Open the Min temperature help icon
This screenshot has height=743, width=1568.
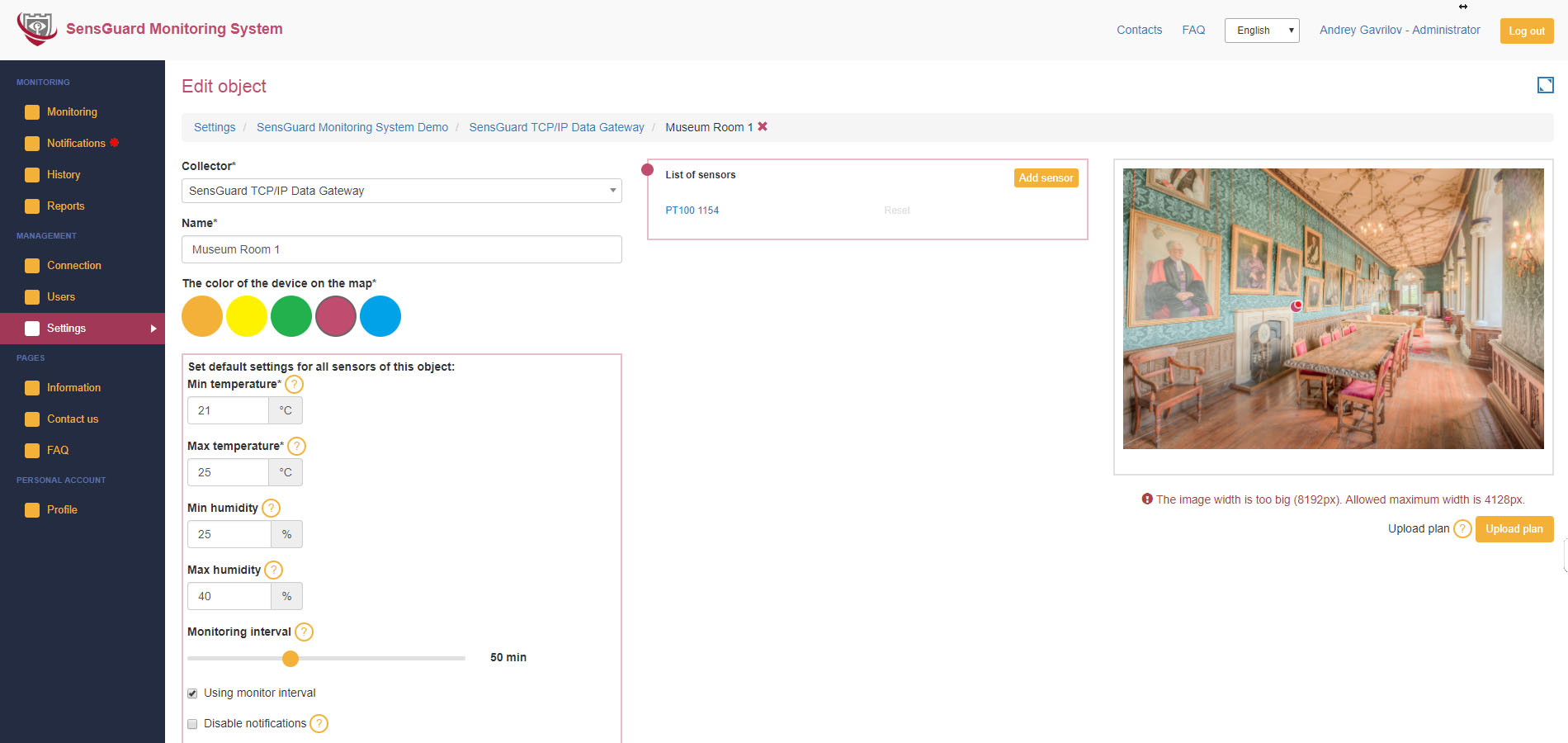[294, 383]
